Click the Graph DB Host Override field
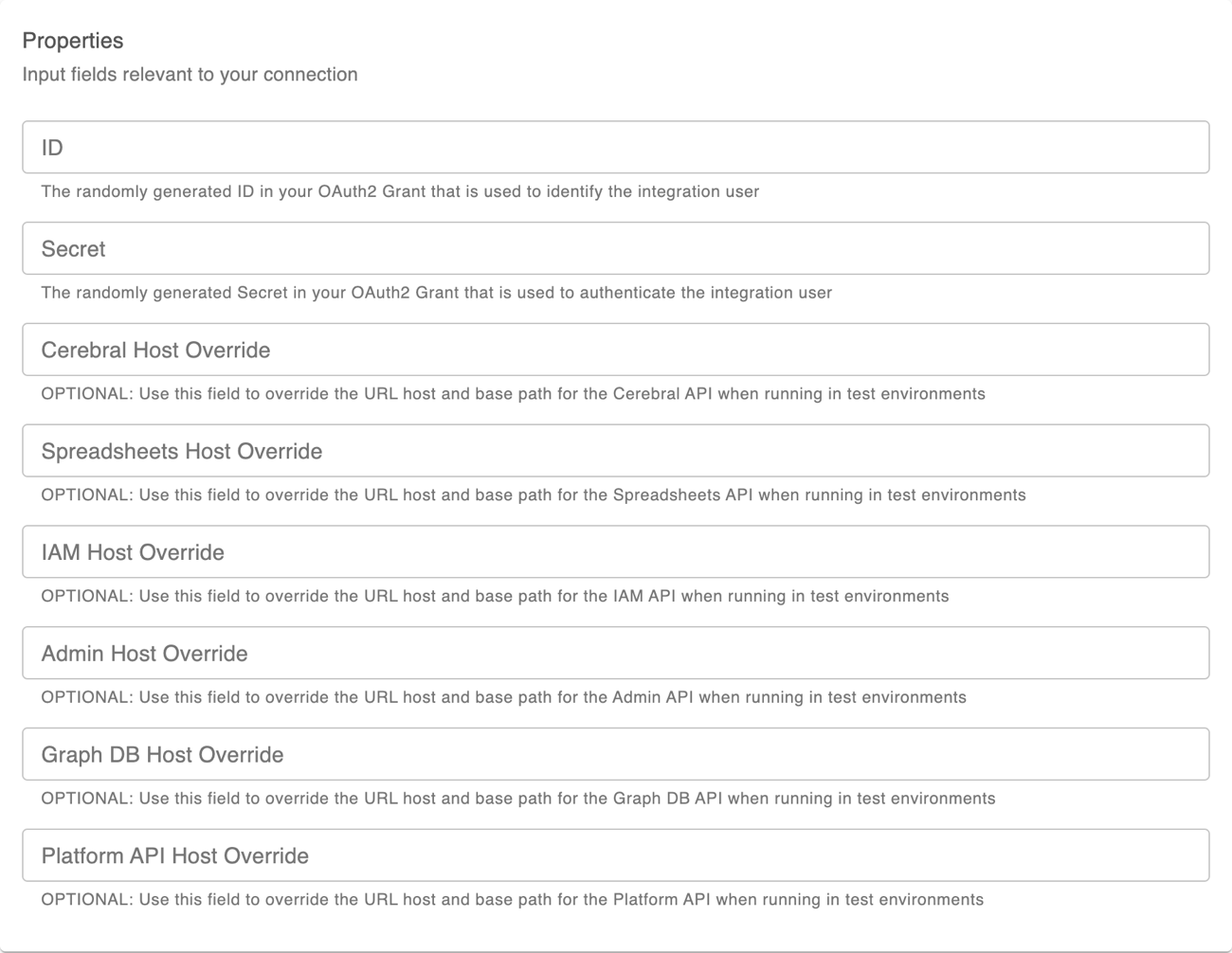The image size is (1232, 953). (x=616, y=755)
